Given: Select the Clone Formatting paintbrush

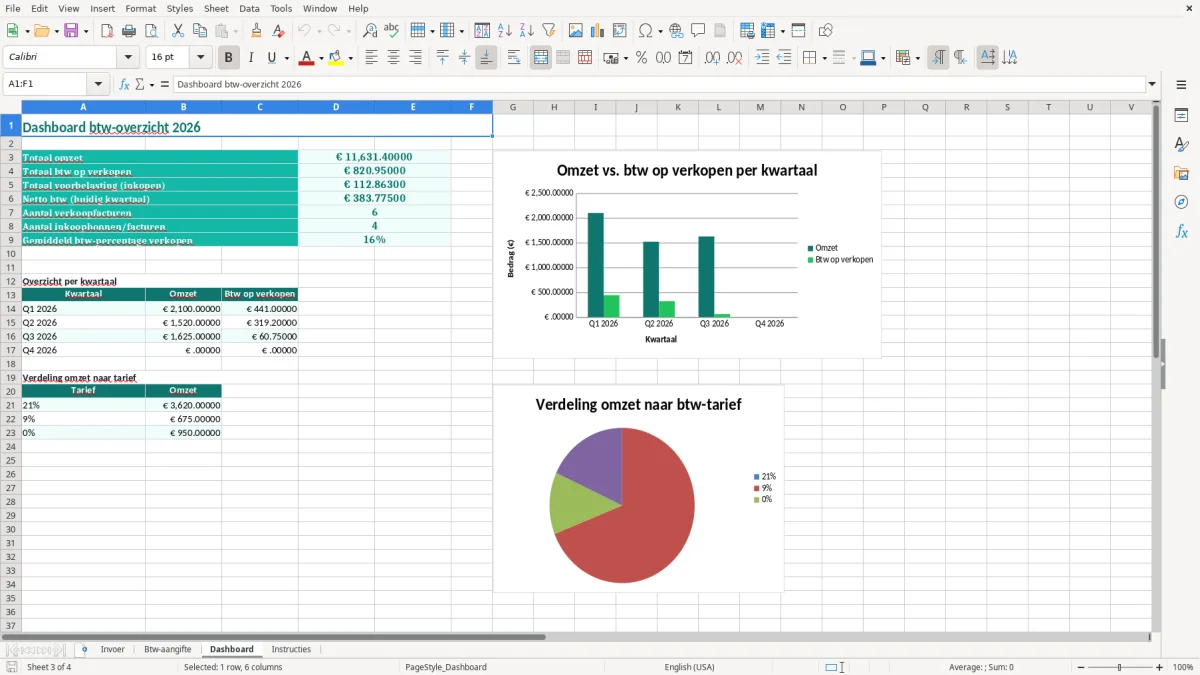Looking at the screenshot, I should 256,31.
